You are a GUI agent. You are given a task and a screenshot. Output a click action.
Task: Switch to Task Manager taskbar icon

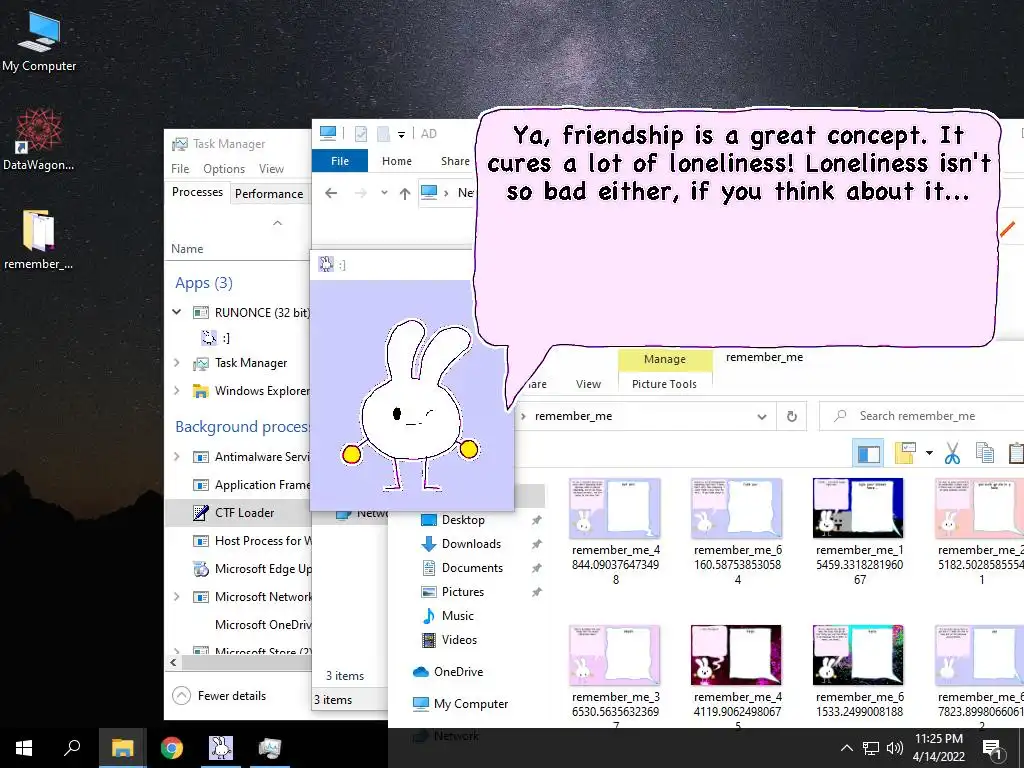270,748
